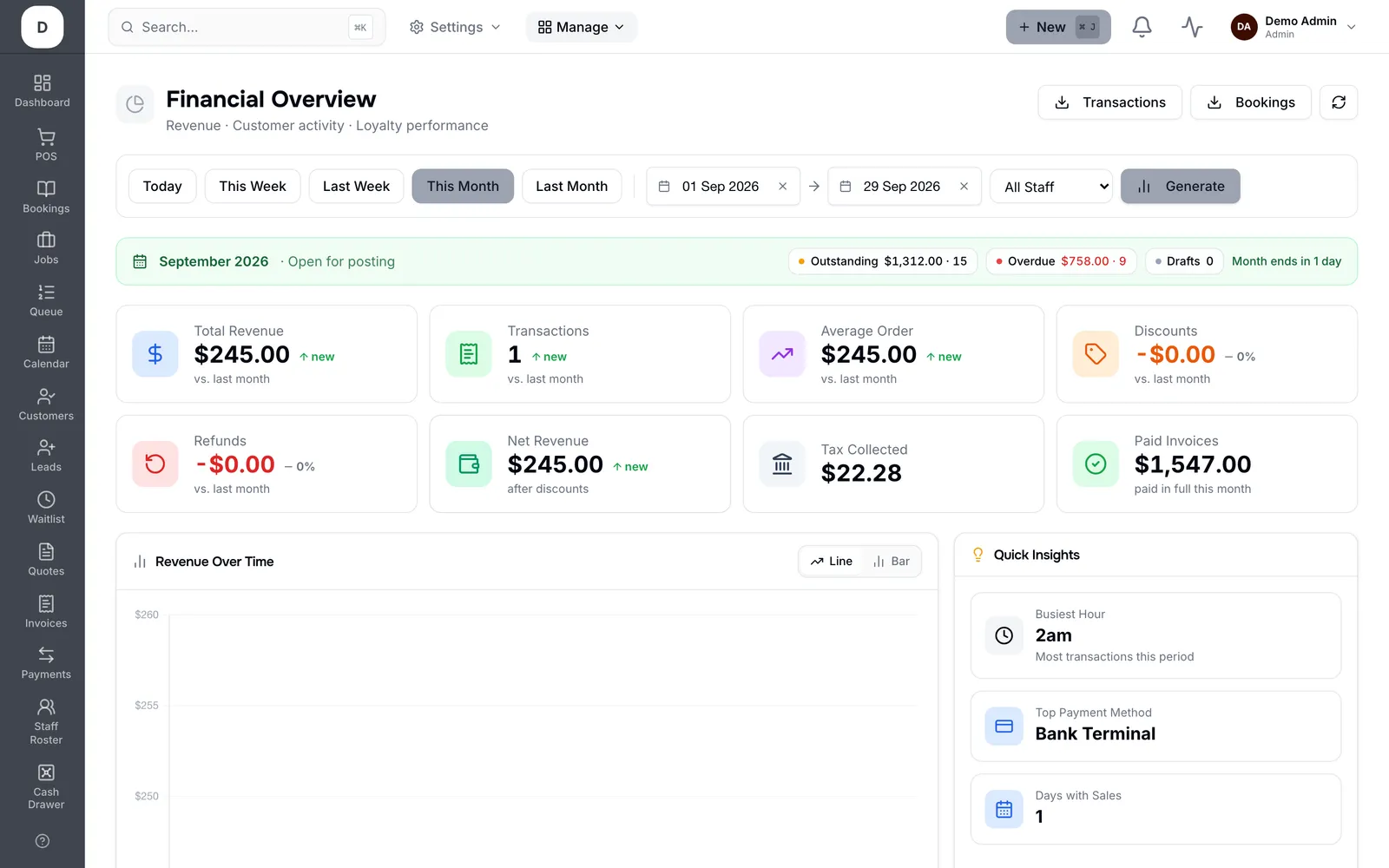Expand the Settings dropdown
This screenshot has width=1389, height=868.
pyautogui.click(x=455, y=27)
